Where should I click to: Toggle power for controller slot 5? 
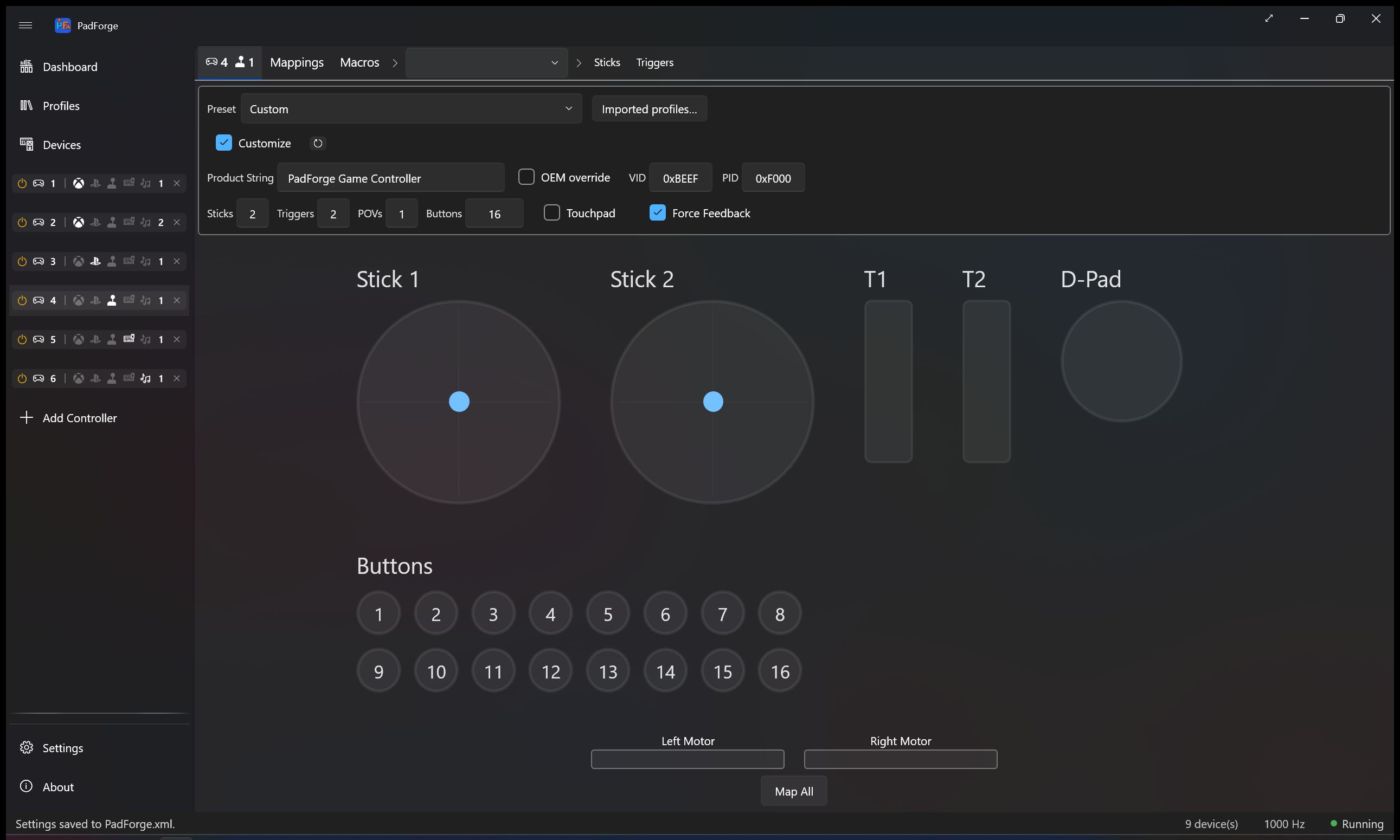click(x=22, y=340)
